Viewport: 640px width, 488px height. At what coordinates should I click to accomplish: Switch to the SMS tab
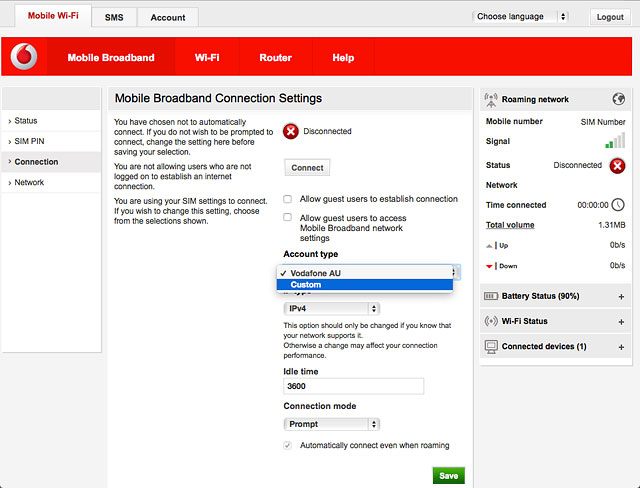(x=113, y=17)
